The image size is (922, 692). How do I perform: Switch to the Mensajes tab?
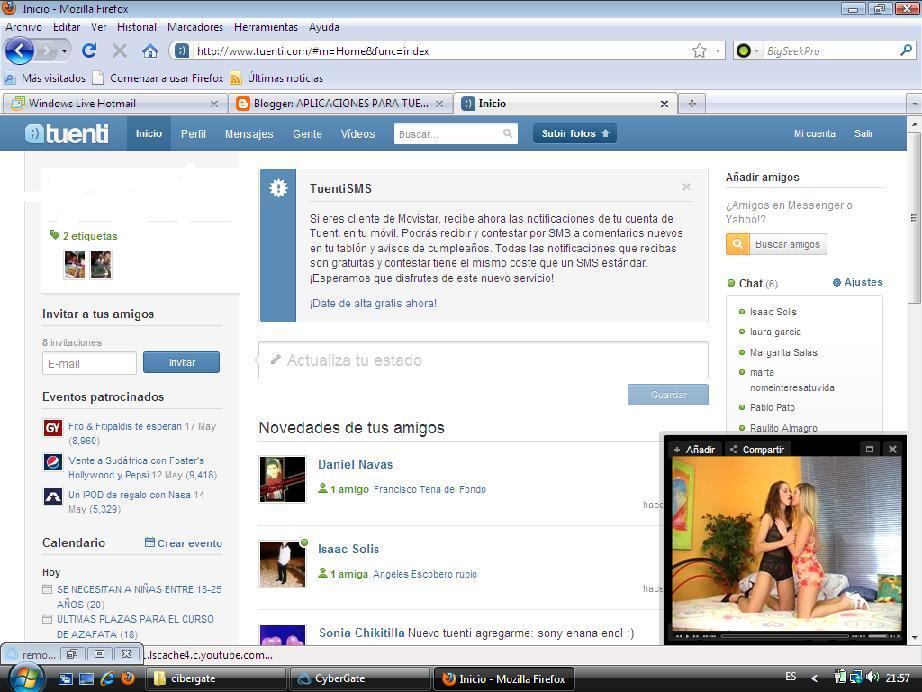[x=248, y=133]
